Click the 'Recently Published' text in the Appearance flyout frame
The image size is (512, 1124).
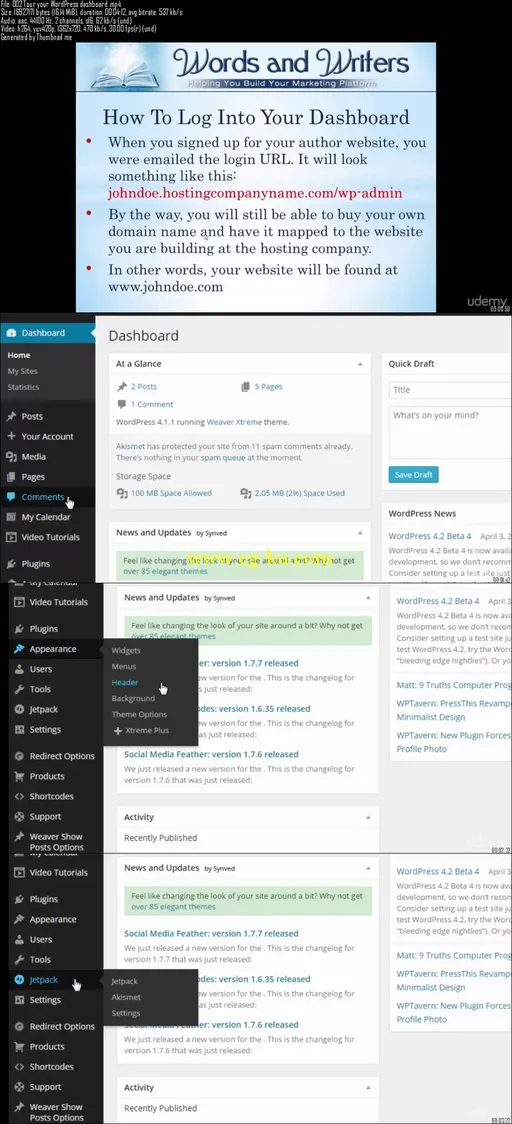coord(161,837)
